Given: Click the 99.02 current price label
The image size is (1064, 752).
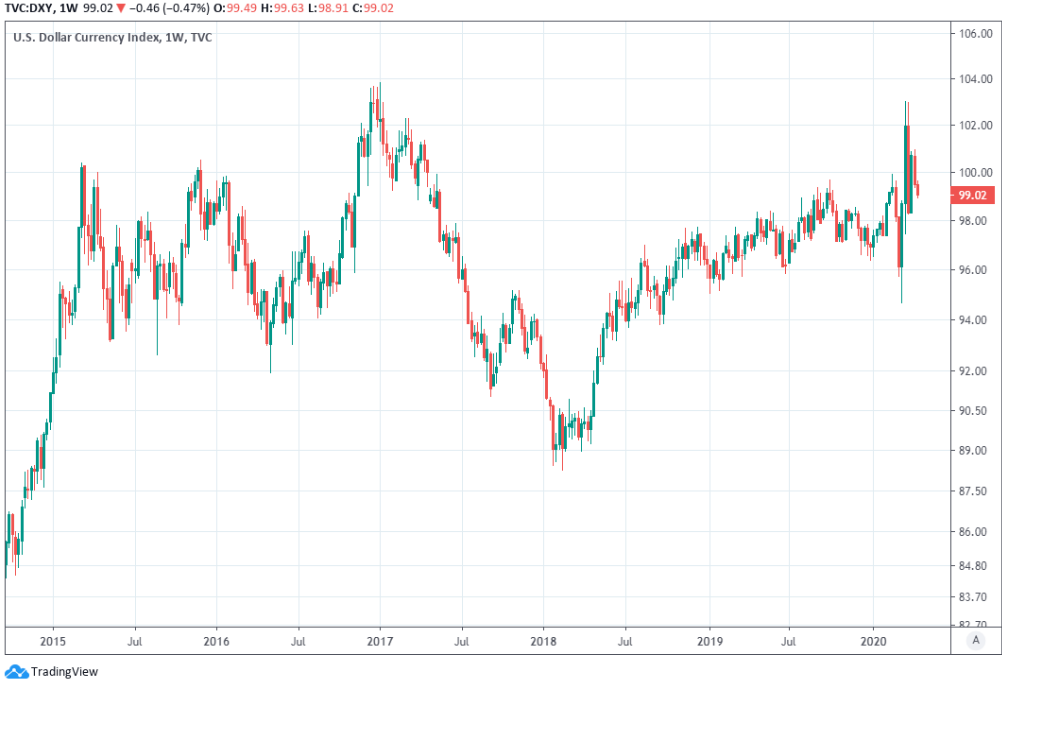Looking at the screenshot, I should (972, 195).
